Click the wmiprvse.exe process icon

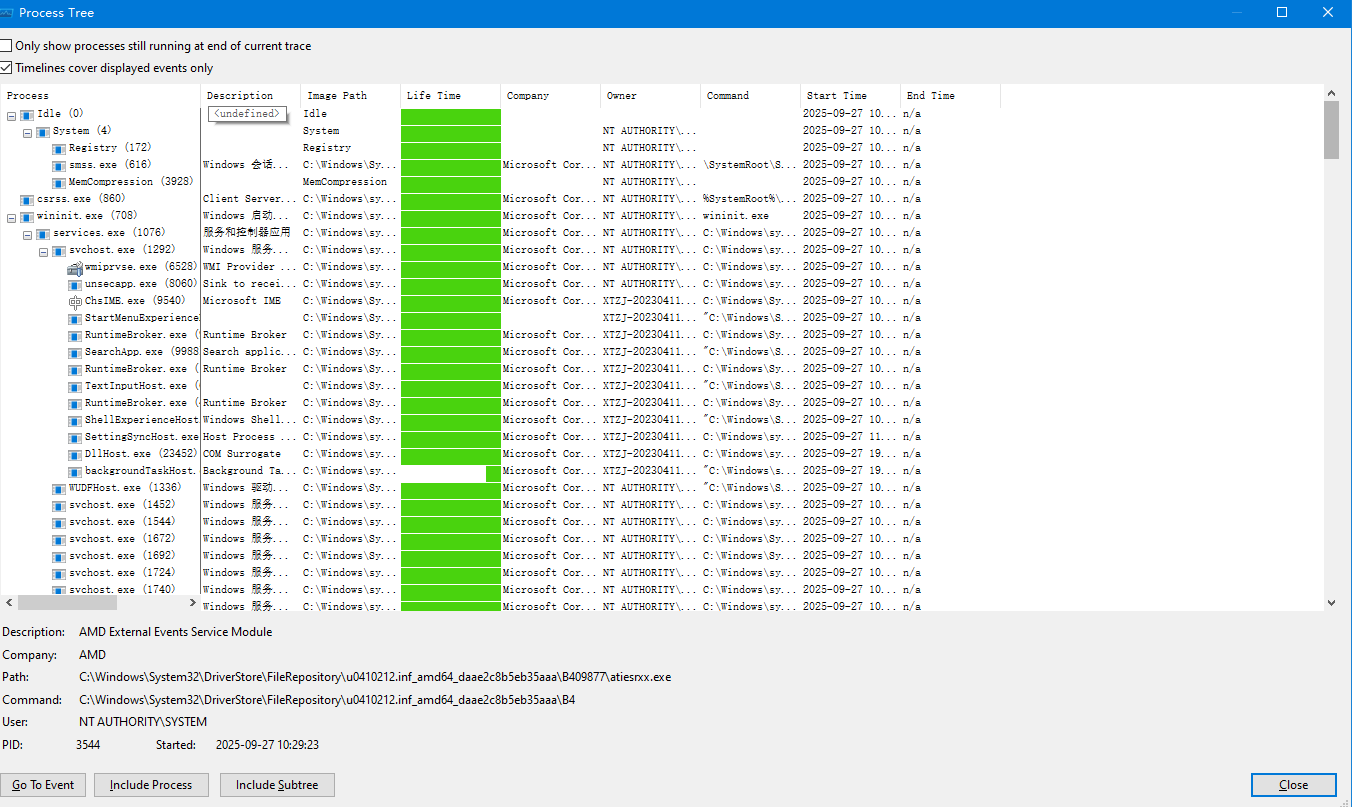pos(75,268)
